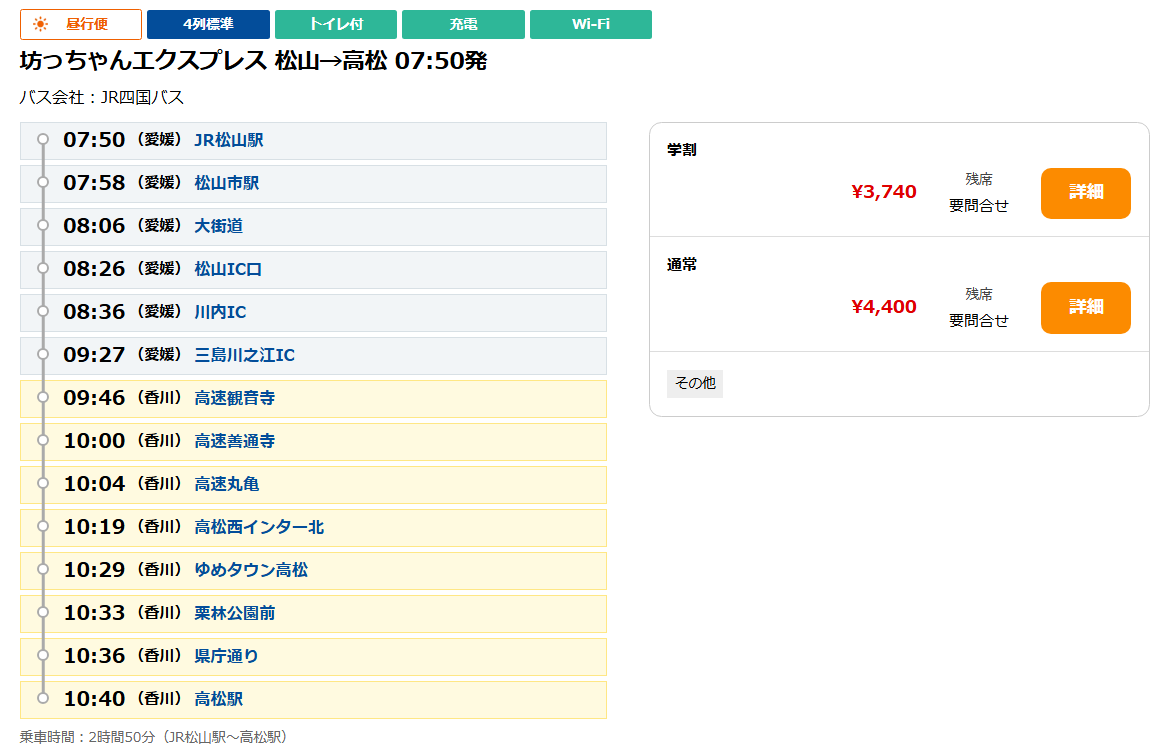Open the JR松山駅 stop link

click(x=229, y=140)
